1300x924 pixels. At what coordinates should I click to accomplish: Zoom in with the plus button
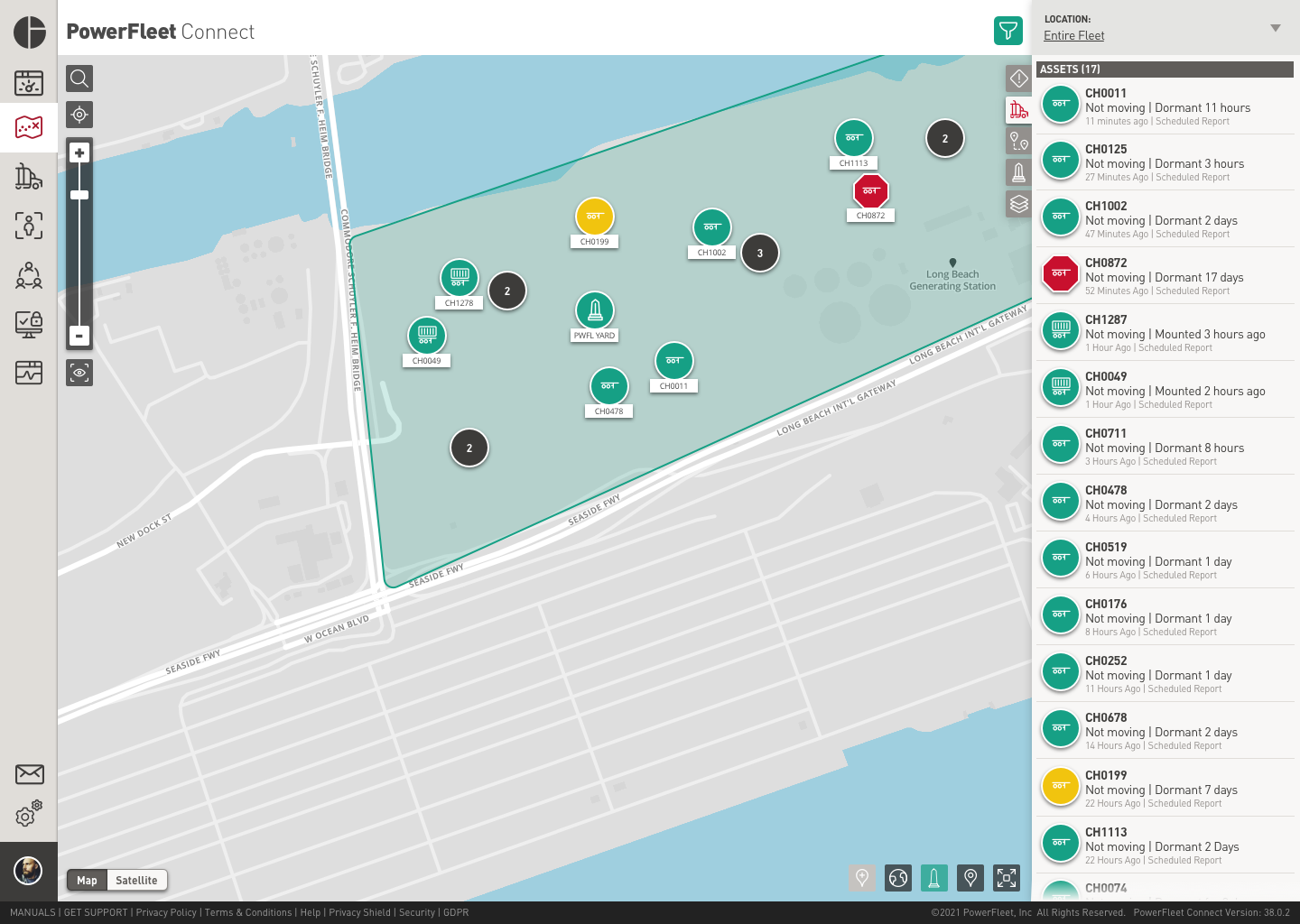click(79, 152)
